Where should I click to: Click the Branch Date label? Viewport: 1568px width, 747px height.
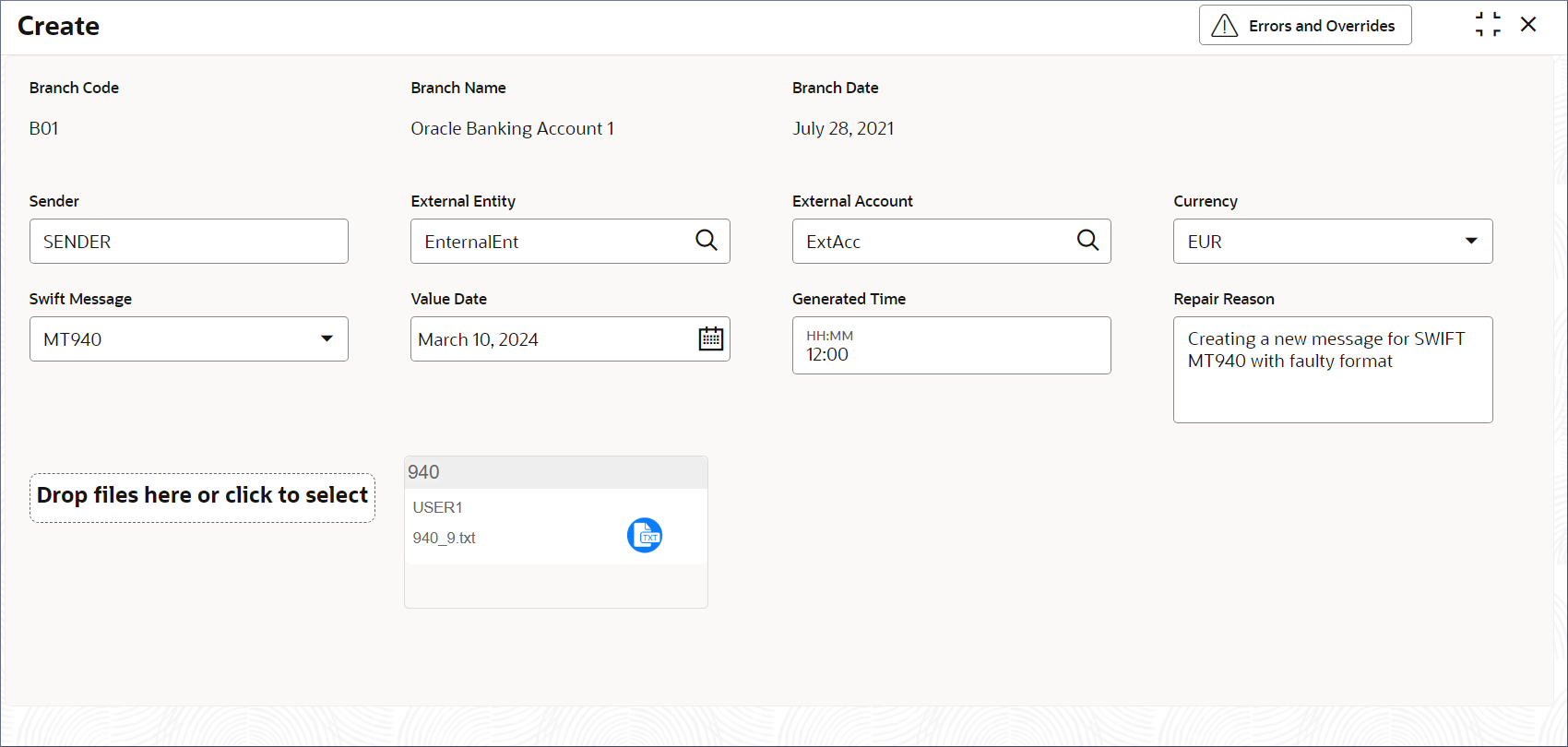(x=836, y=88)
